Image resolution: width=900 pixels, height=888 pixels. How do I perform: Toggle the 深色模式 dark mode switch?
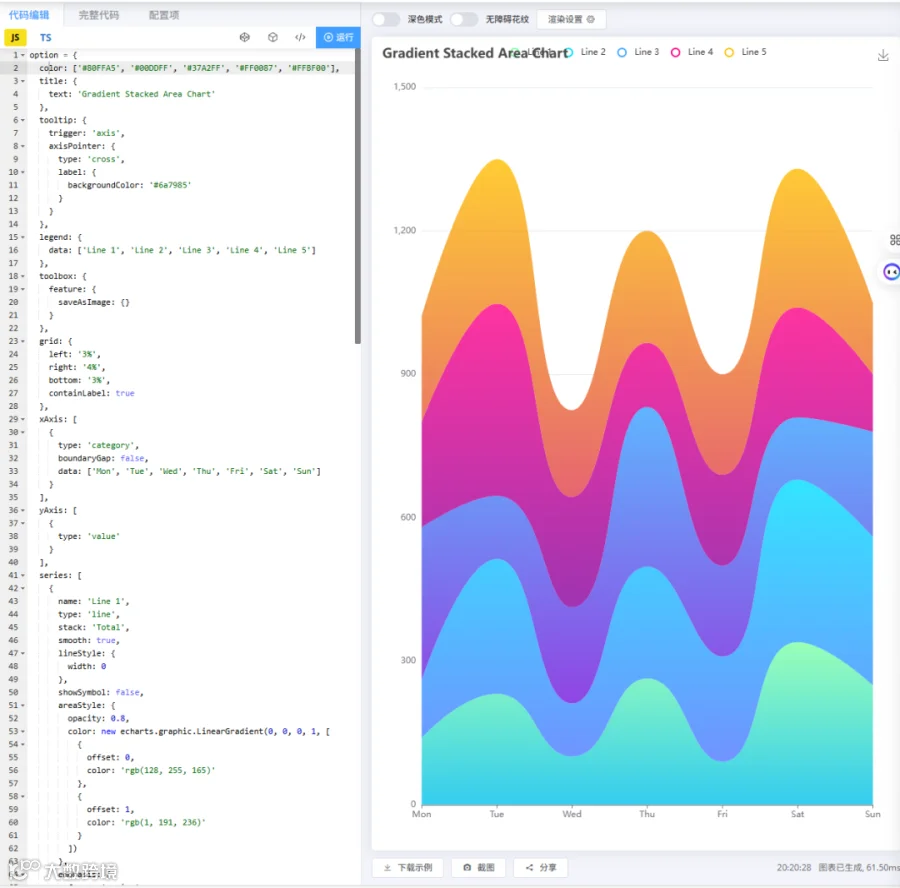[x=386, y=20]
